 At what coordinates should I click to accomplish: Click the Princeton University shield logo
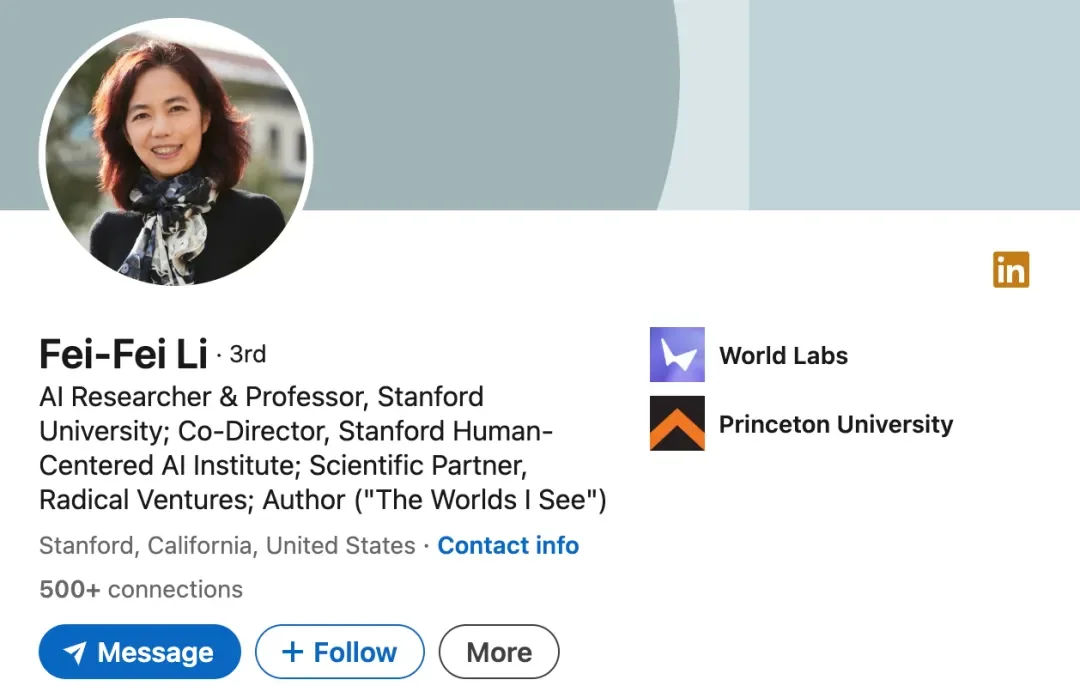[677, 423]
